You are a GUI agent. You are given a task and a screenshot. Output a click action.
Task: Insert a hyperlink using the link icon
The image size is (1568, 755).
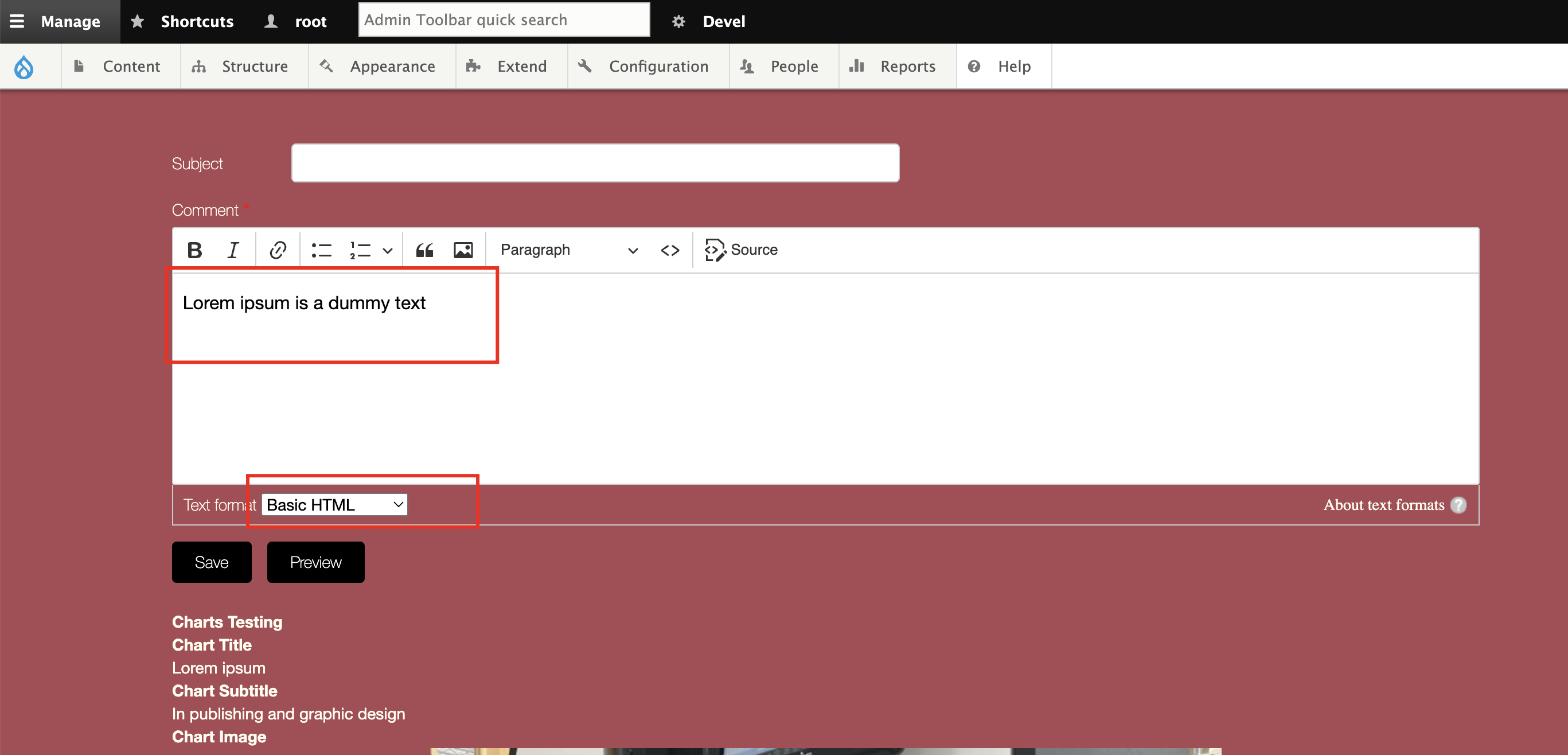point(277,250)
